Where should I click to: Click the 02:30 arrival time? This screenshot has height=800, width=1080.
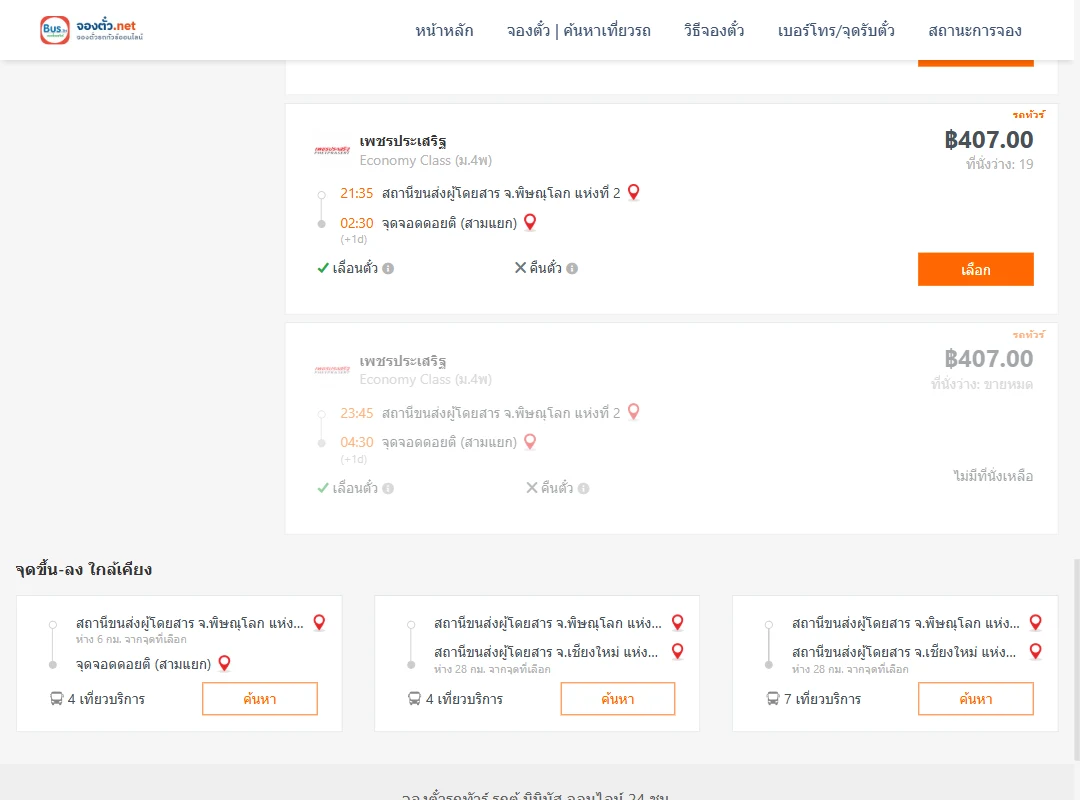[356, 223]
